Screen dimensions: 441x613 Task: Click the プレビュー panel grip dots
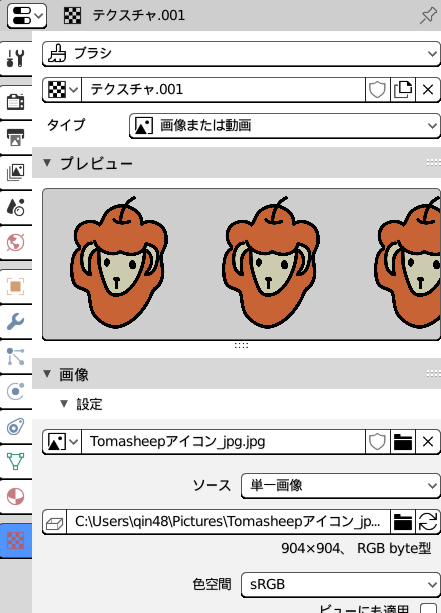(433, 163)
